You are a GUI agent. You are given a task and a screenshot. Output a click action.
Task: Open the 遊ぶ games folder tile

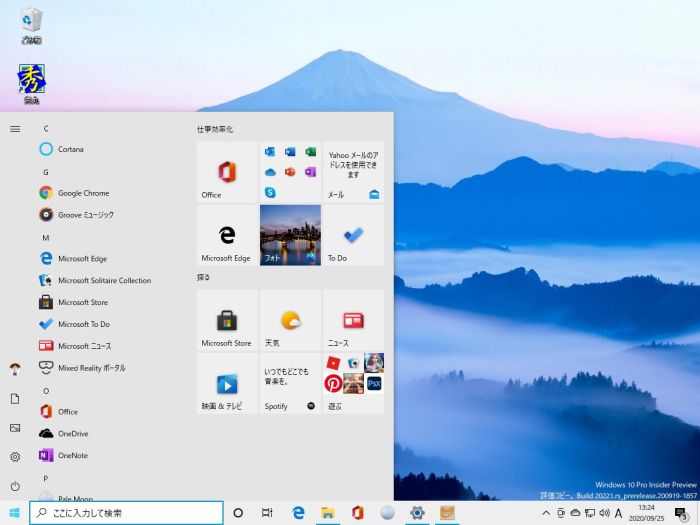pyautogui.click(x=353, y=383)
